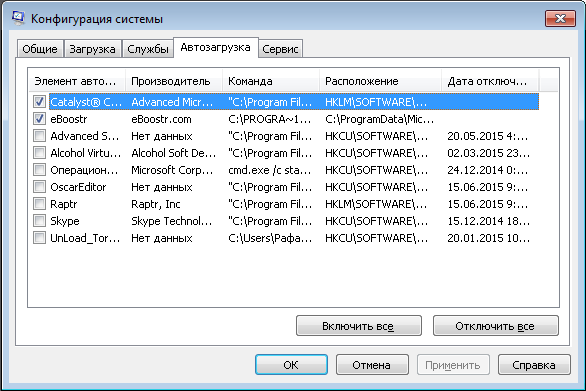Screen dimensions: 586x391
Task: Click the C:\Users\Рафа... command cell
Action: [x=270, y=238]
